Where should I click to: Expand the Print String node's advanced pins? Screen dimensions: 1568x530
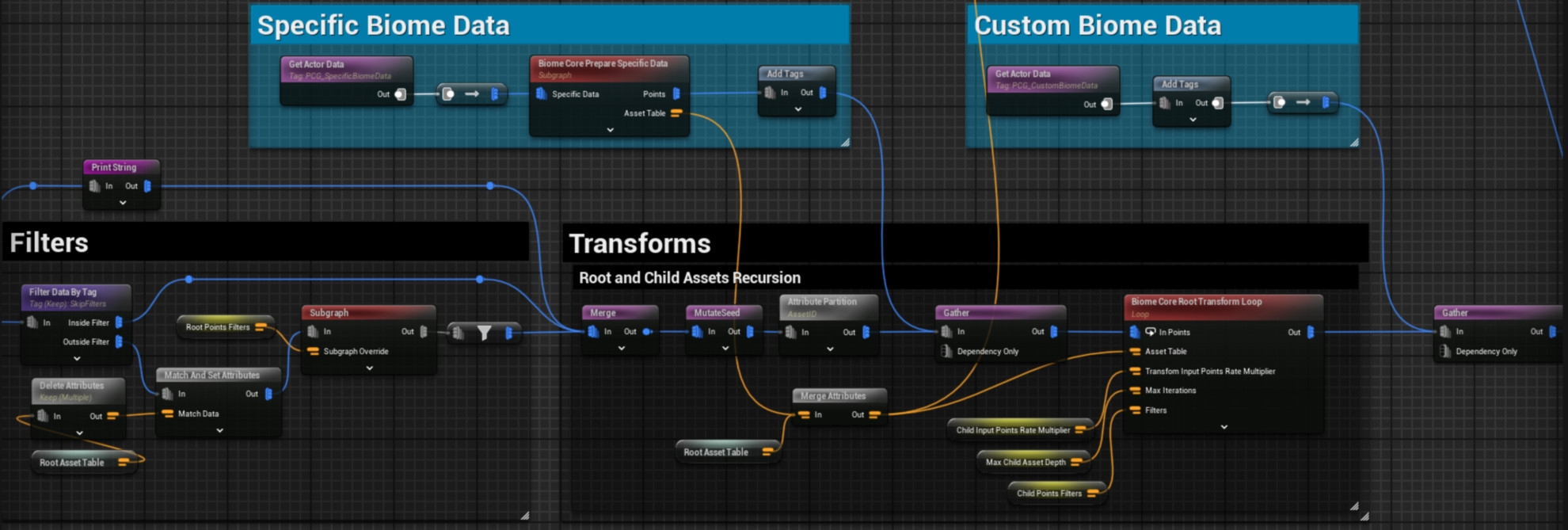click(123, 203)
